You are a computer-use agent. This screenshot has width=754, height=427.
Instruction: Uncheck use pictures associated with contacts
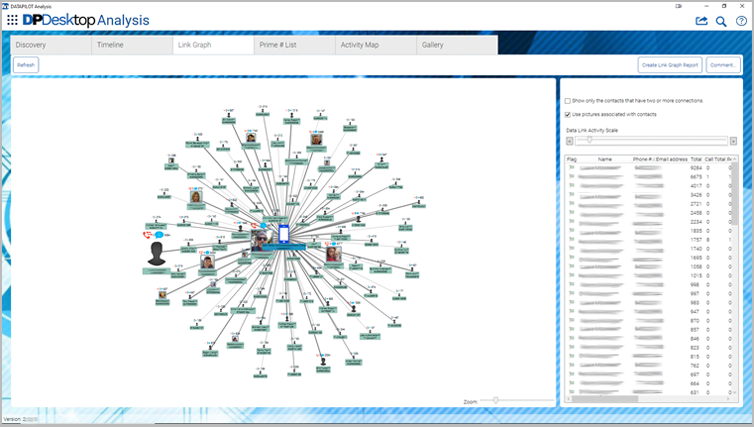tap(568, 114)
